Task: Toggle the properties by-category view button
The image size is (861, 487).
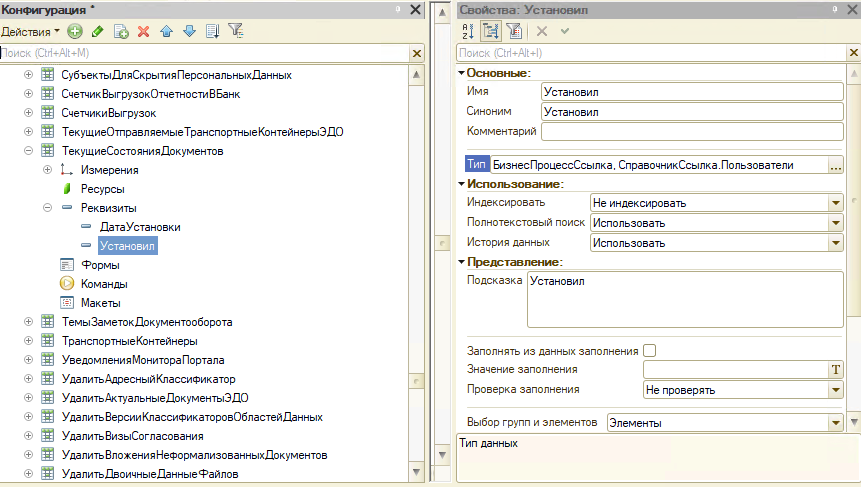Action: (x=491, y=31)
